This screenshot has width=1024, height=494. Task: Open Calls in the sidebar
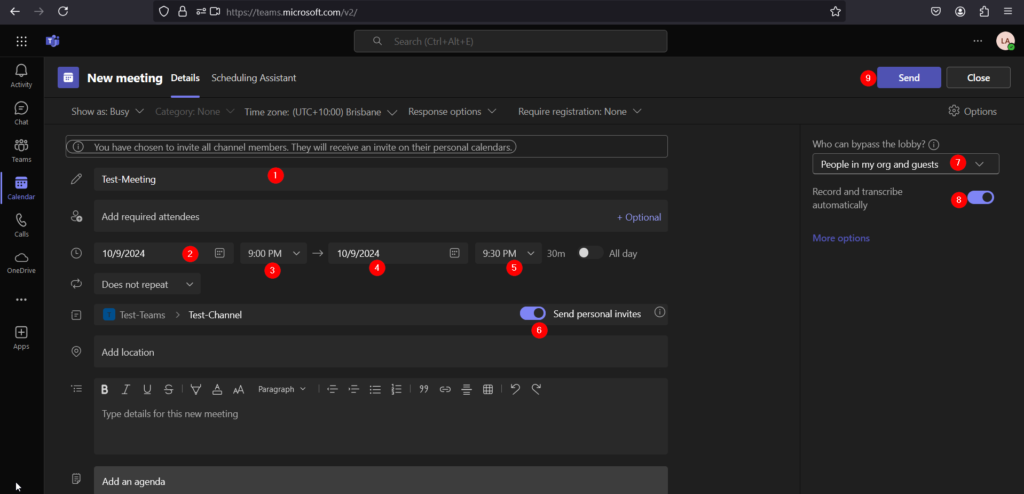[21, 225]
